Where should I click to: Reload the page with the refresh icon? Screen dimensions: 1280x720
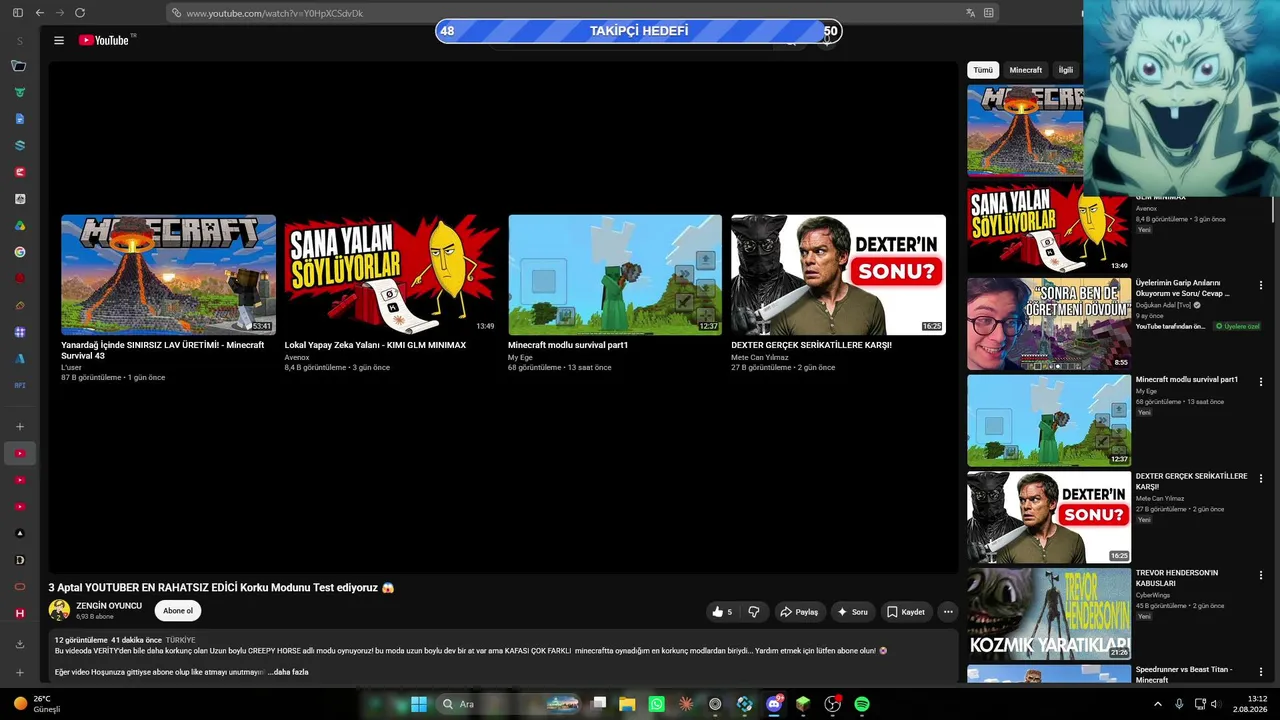80,13
